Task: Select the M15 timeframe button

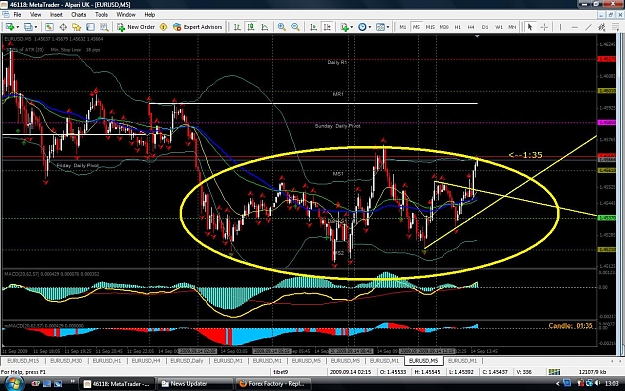Action: point(430,27)
